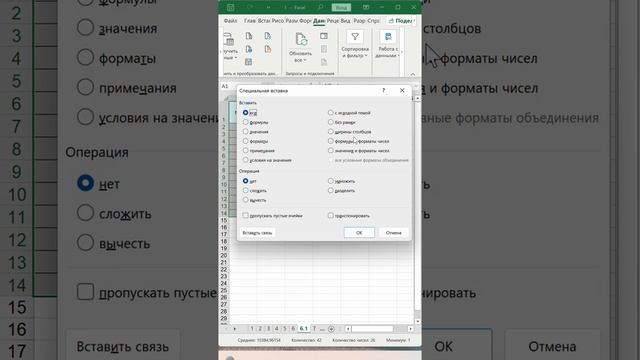Open Ribbon Display Options in title bar

coord(366,7)
